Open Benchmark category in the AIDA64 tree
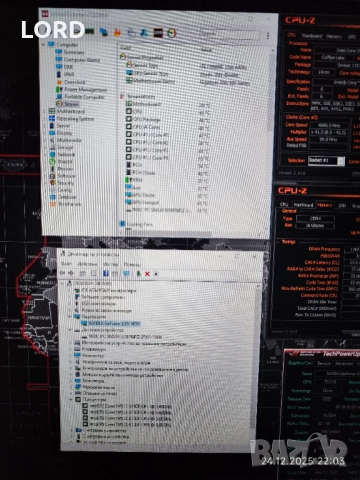The image size is (360, 480). pos(70,204)
